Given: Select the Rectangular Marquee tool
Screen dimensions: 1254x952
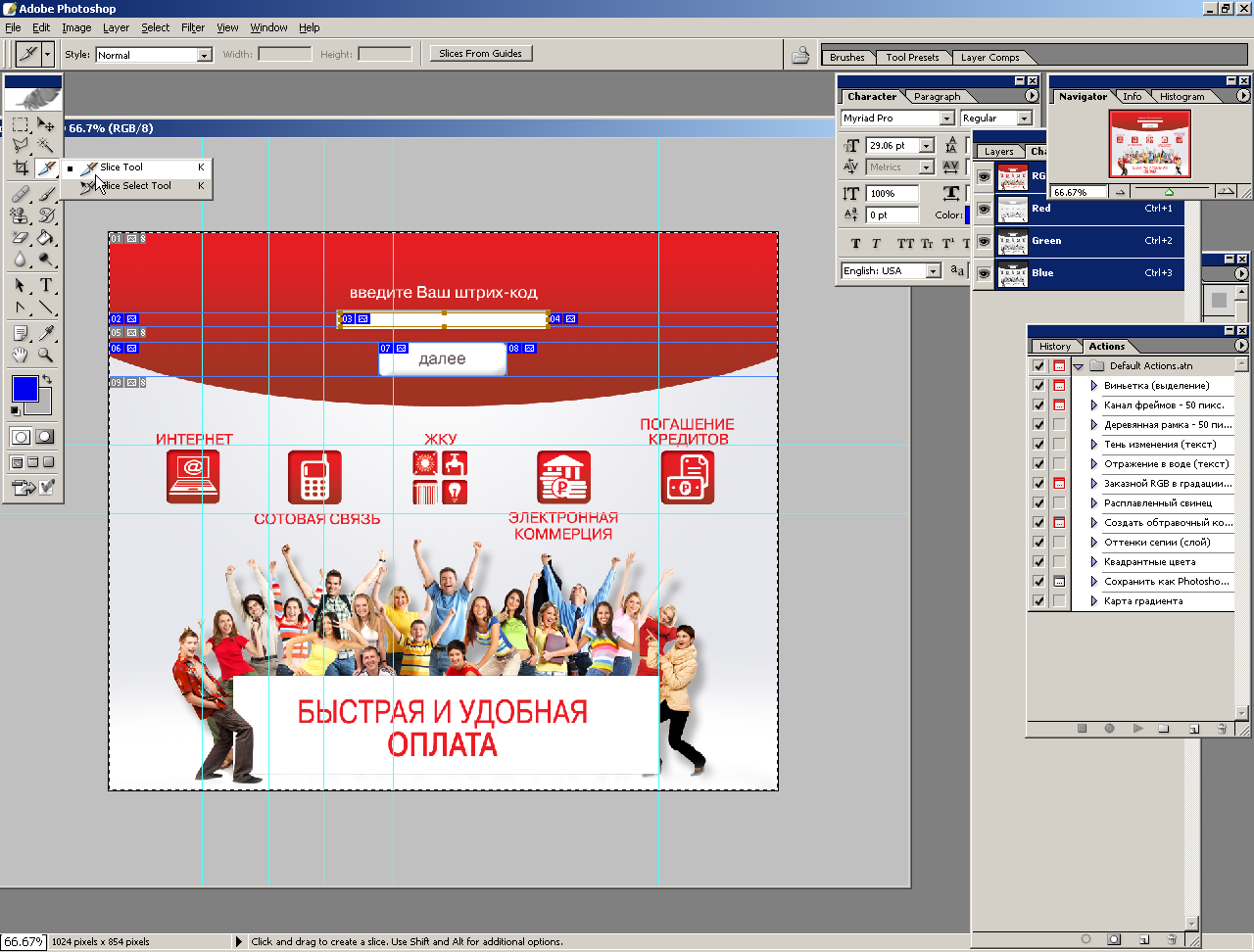Looking at the screenshot, I should pyautogui.click(x=21, y=124).
